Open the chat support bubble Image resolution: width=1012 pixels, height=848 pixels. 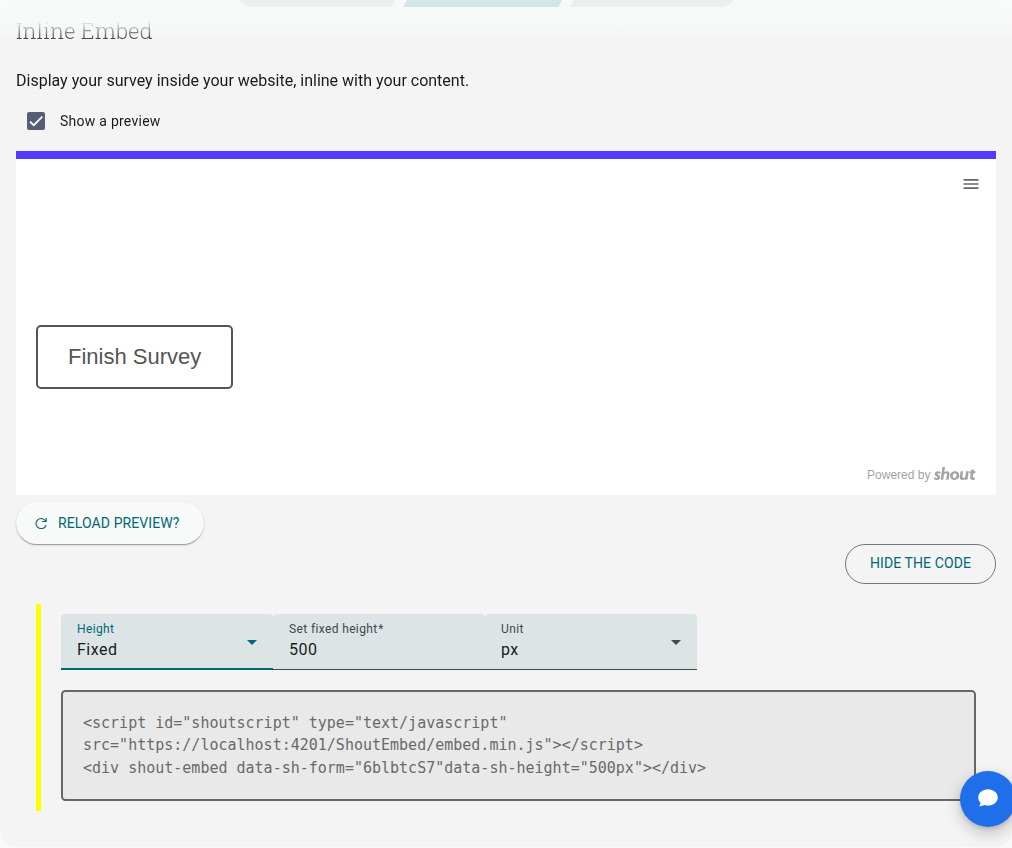click(986, 798)
